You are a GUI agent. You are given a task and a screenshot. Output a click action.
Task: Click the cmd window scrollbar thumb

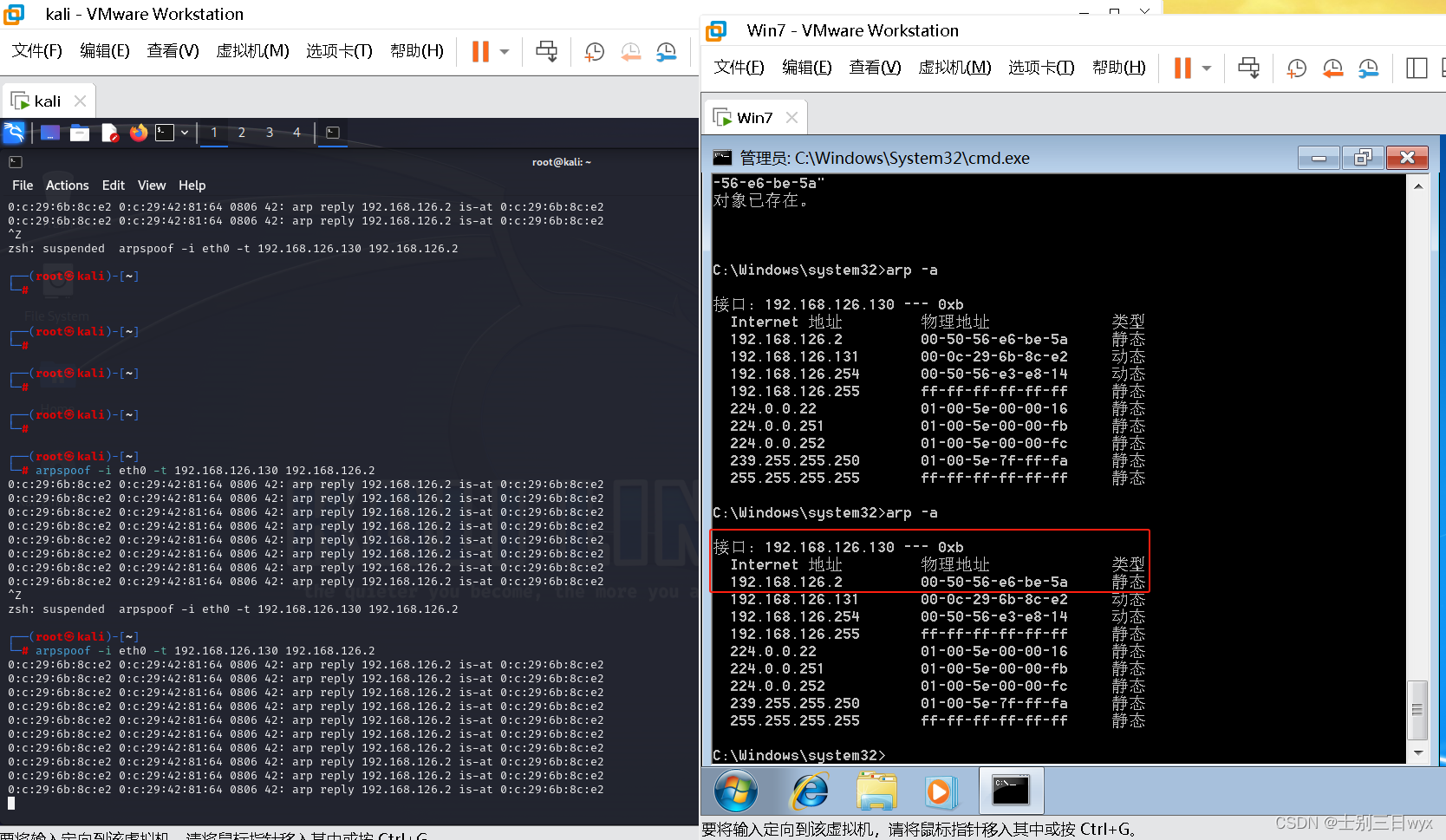[1418, 709]
